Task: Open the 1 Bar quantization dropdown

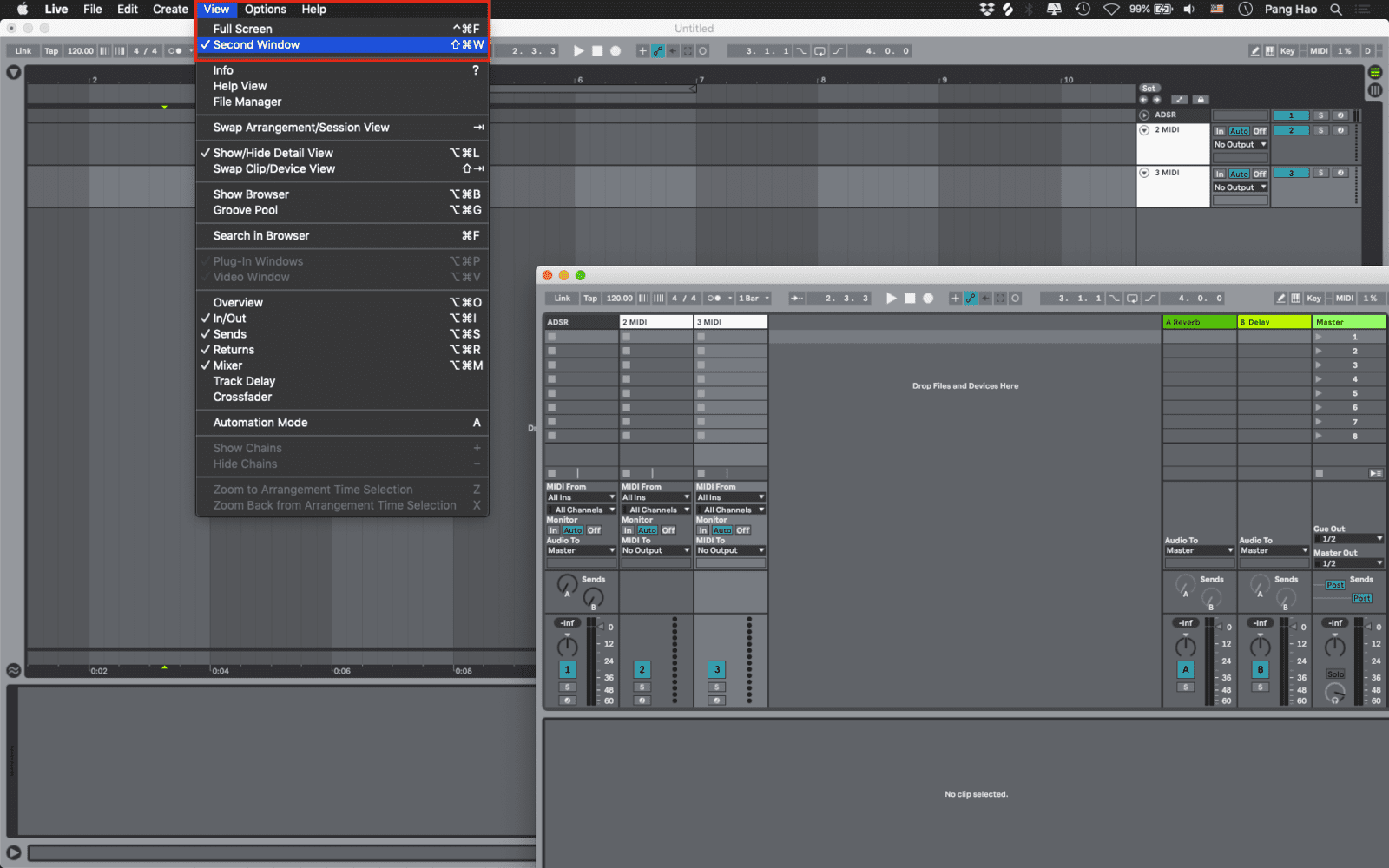Action: (754, 298)
